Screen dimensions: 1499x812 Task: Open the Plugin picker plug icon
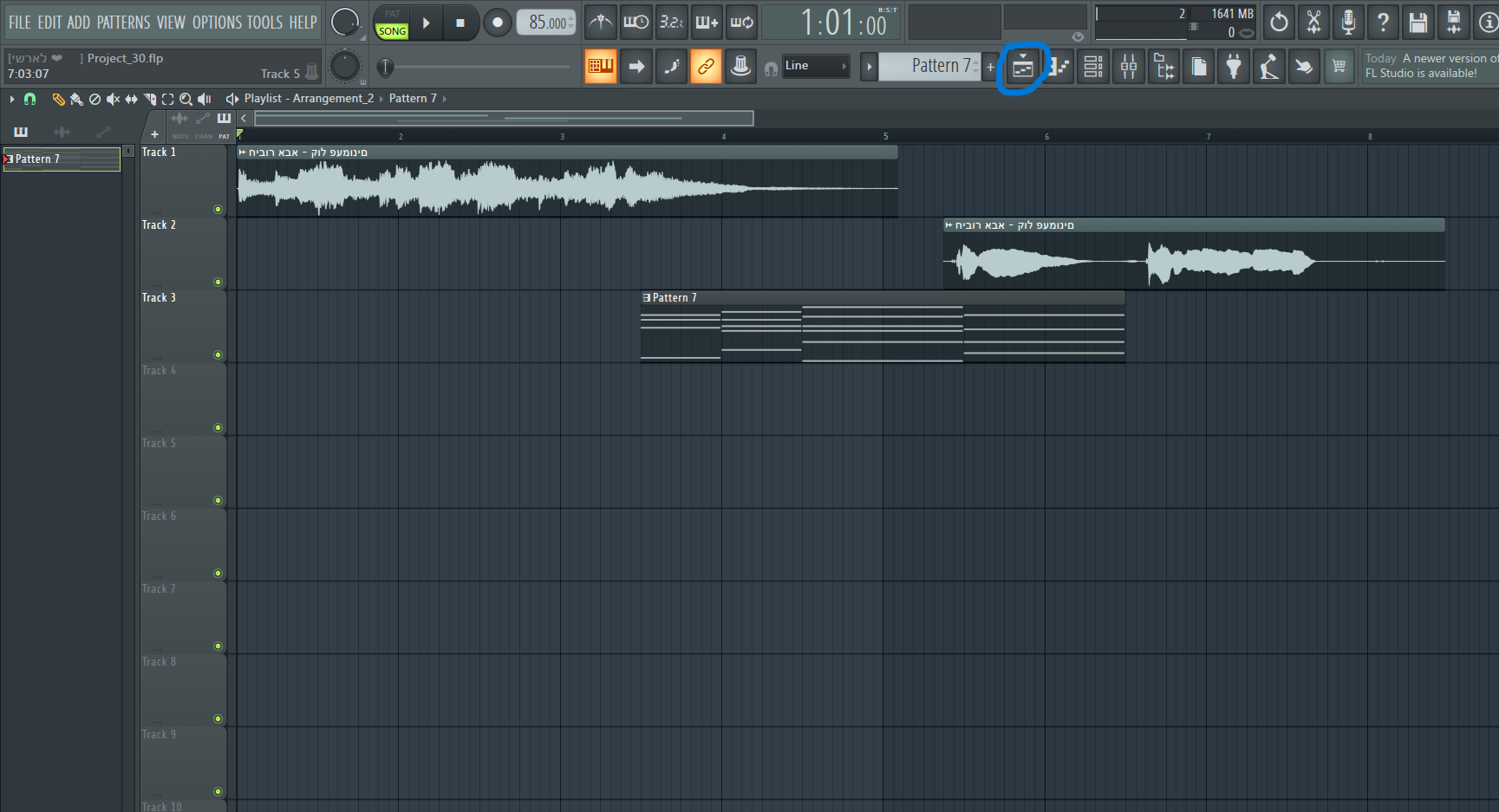[1233, 67]
